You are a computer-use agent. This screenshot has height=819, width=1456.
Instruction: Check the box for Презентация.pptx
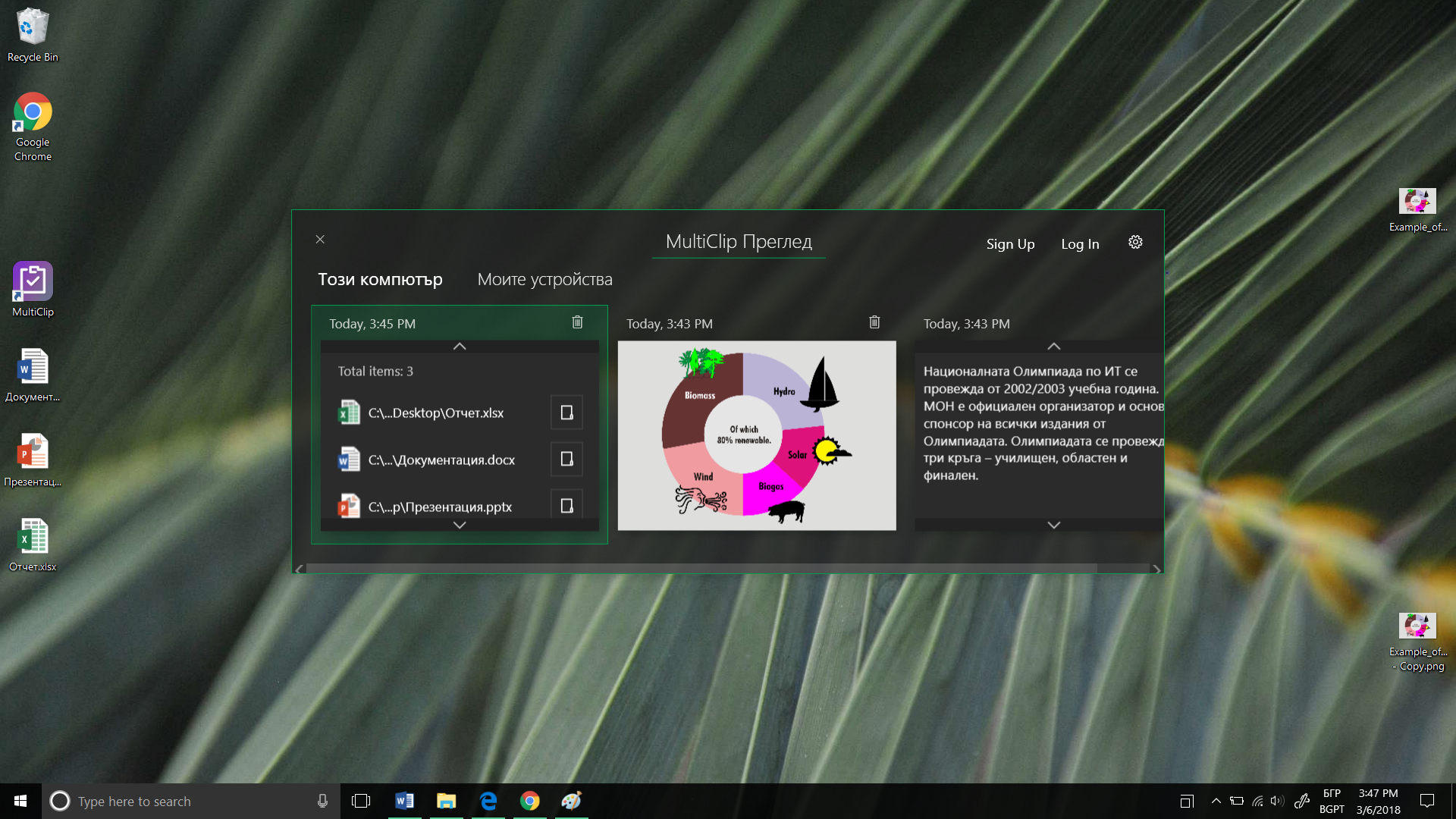tap(566, 506)
